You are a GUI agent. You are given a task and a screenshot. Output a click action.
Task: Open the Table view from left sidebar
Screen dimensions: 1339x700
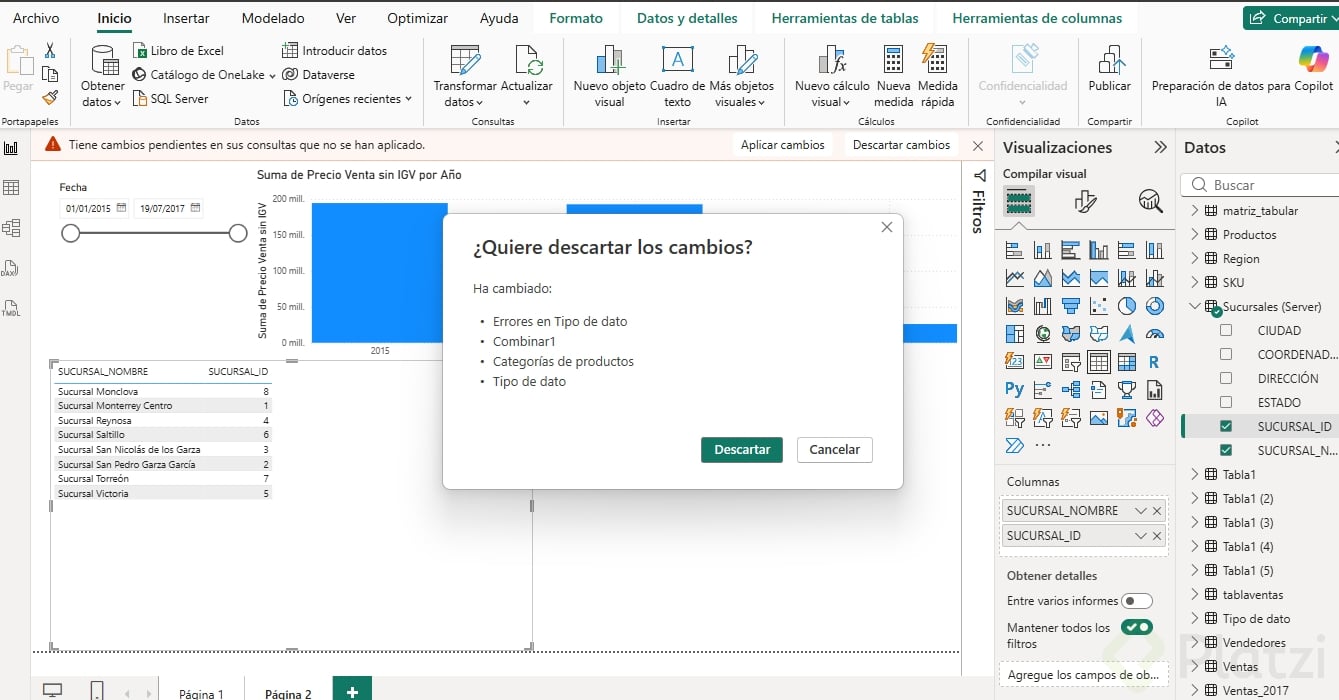click(x=12, y=188)
